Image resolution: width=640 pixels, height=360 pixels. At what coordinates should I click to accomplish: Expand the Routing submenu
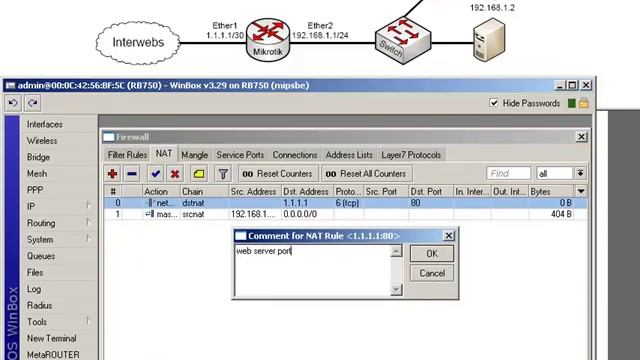click(88, 222)
